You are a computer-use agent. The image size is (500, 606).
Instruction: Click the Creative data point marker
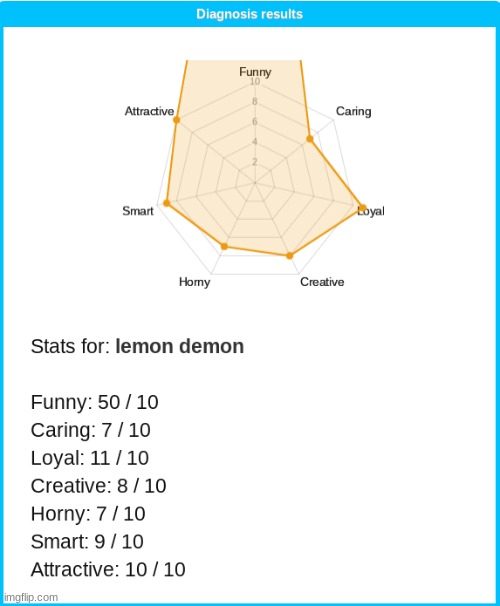290,255
